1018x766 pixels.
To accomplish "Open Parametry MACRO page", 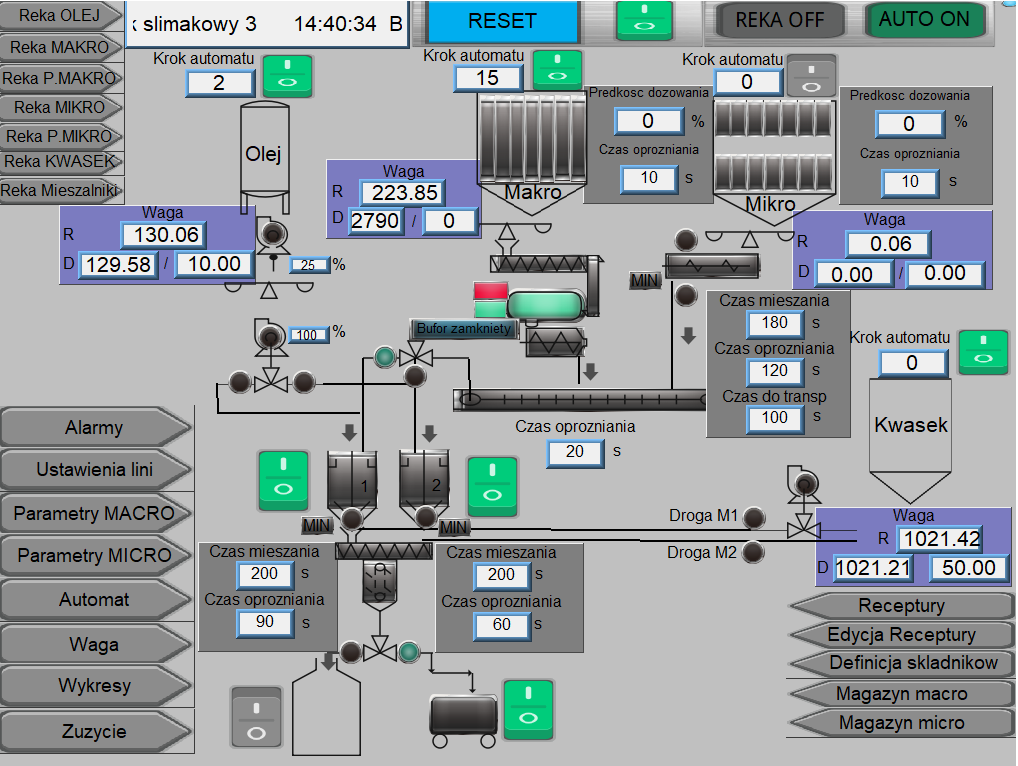I will click(95, 513).
